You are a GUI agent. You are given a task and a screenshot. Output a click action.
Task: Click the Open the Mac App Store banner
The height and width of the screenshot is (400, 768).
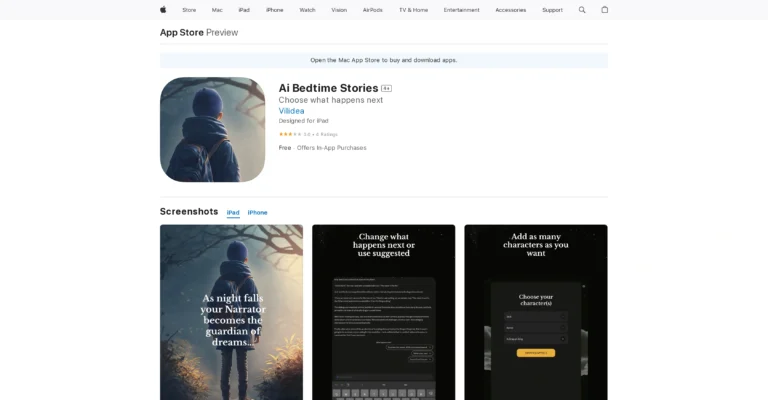pyautogui.click(x=384, y=60)
